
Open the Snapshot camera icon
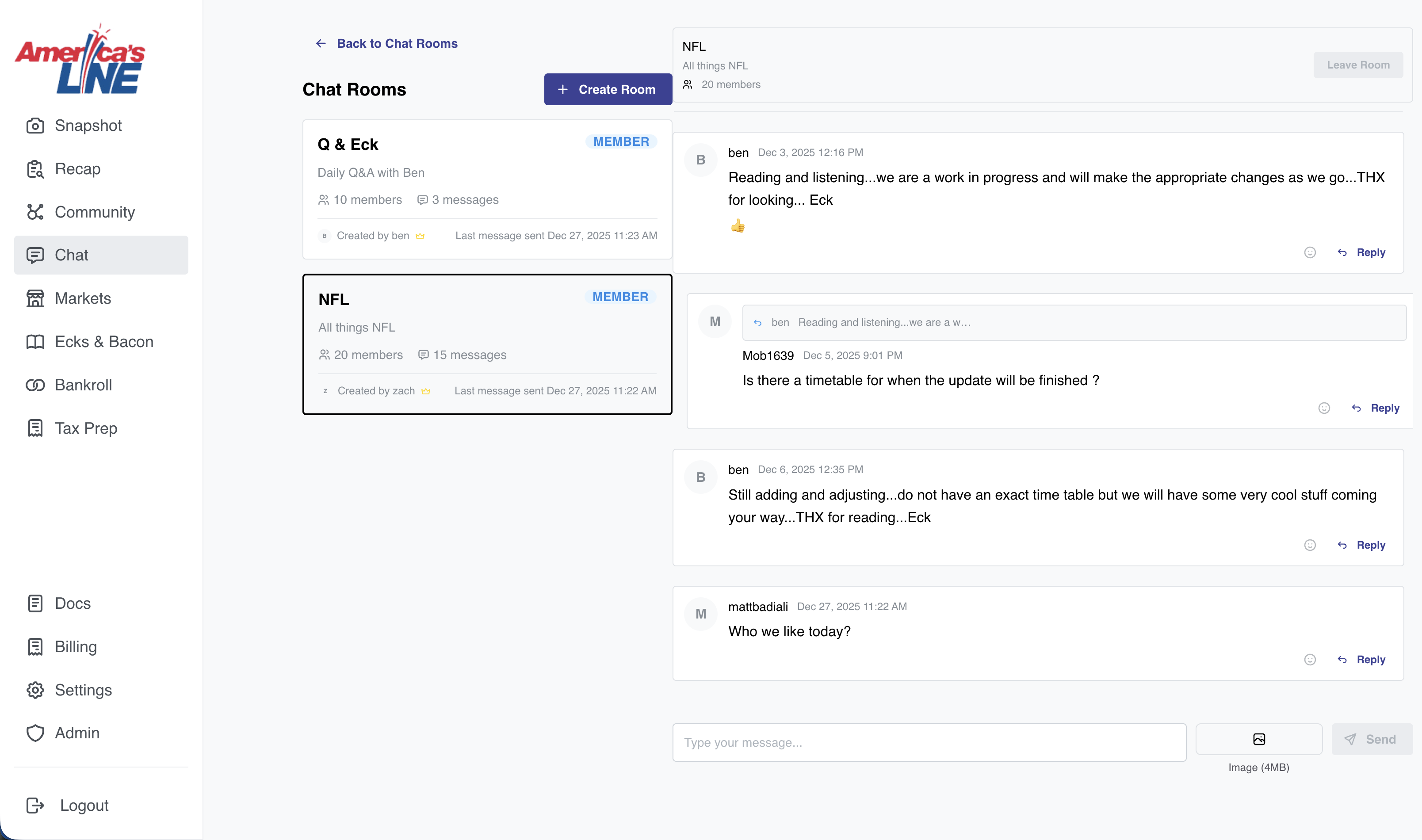(35, 125)
